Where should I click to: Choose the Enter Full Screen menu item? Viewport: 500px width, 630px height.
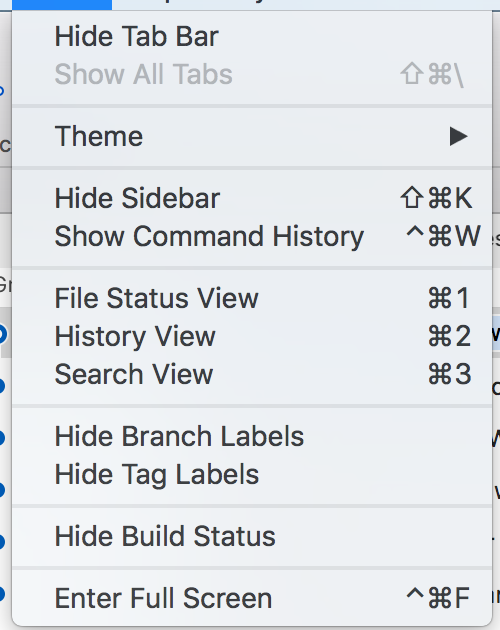click(x=252, y=598)
